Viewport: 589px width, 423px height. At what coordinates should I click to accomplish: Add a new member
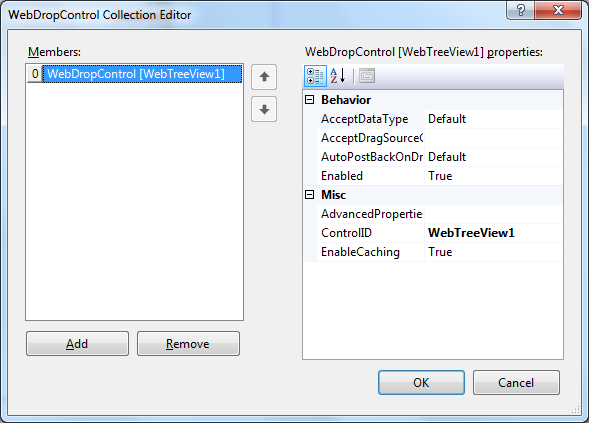(x=77, y=343)
